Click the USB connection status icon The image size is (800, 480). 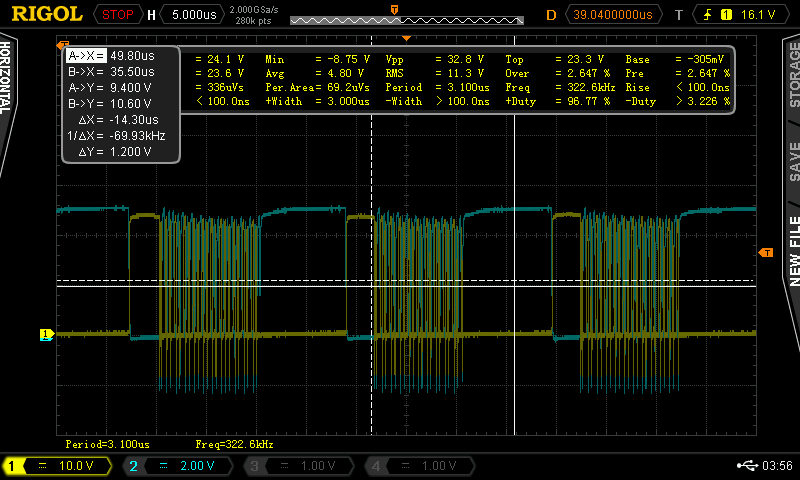[x=747, y=465]
